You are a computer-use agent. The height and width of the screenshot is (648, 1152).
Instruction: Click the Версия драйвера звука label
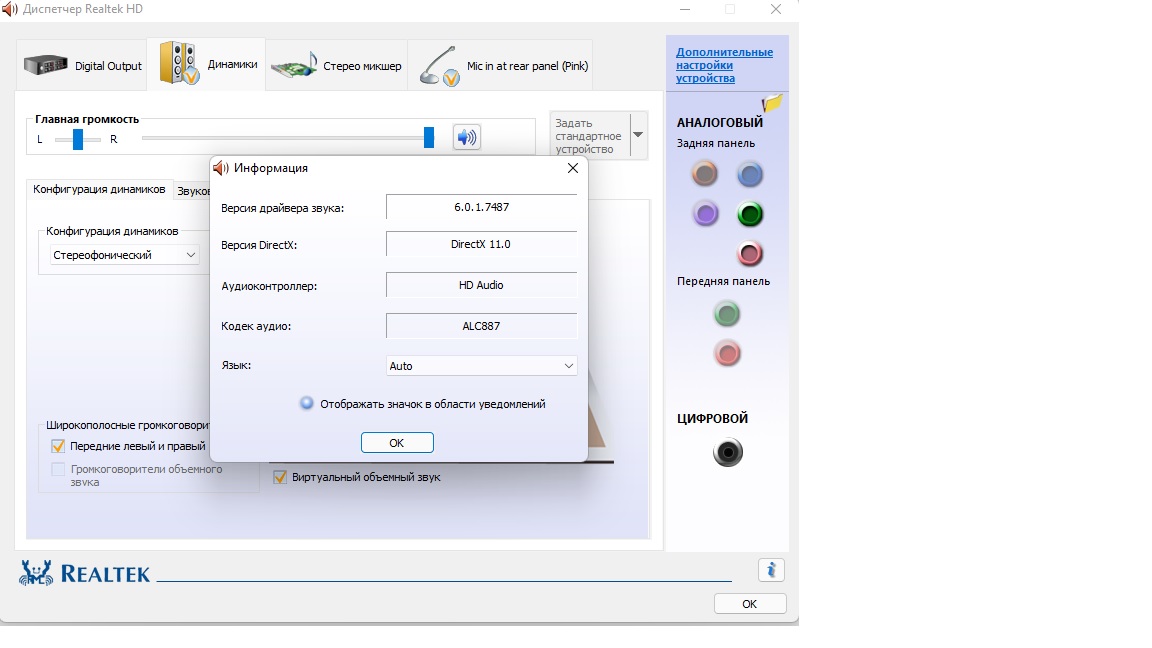tap(282, 208)
